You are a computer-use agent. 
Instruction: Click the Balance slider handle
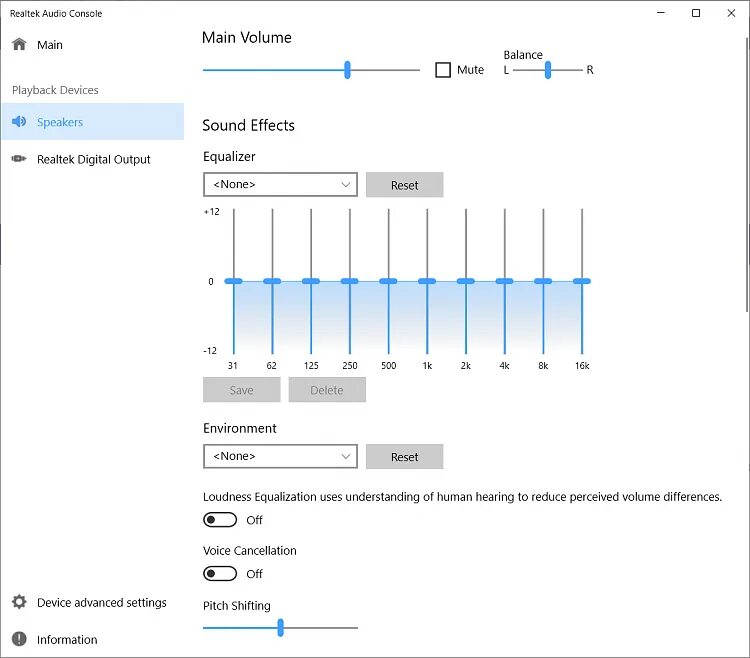click(x=548, y=70)
